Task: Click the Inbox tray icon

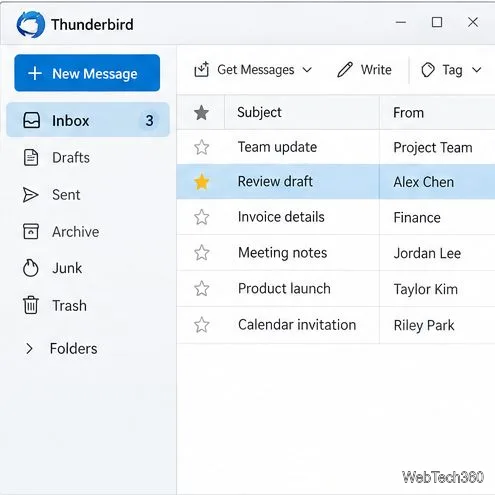Action: point(32,120)
